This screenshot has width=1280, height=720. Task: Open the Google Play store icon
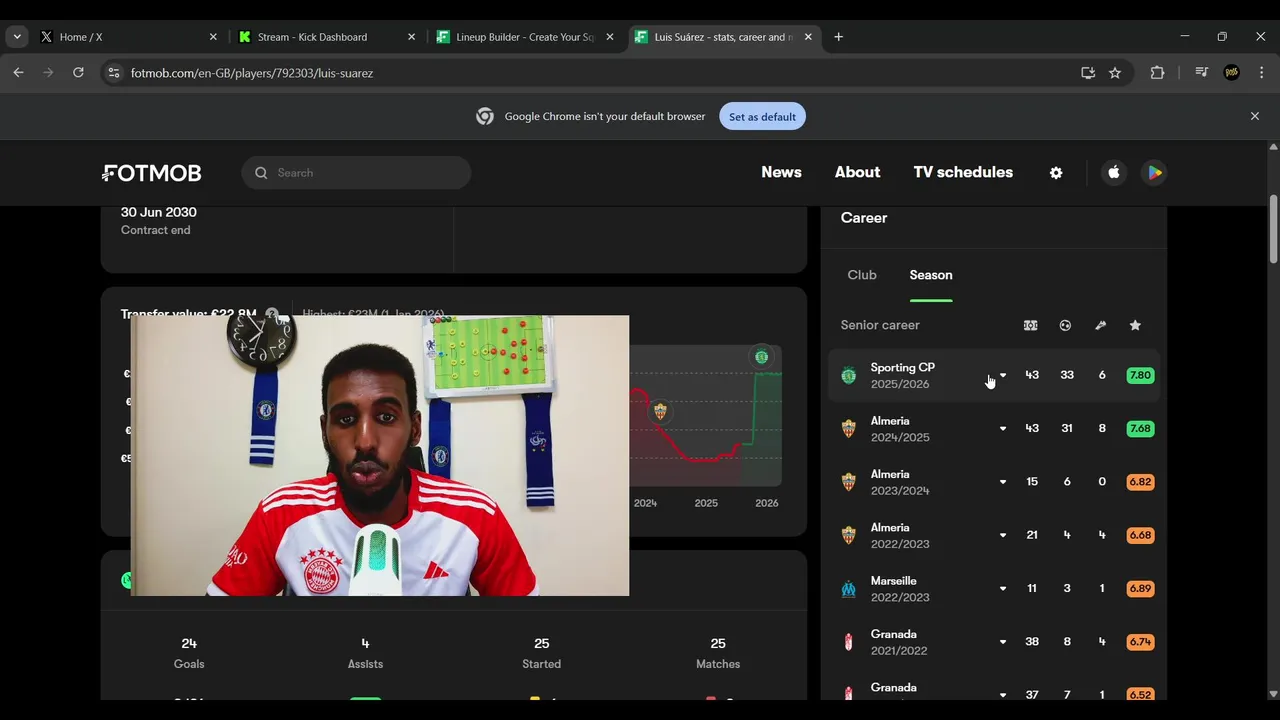(1154, 173)
